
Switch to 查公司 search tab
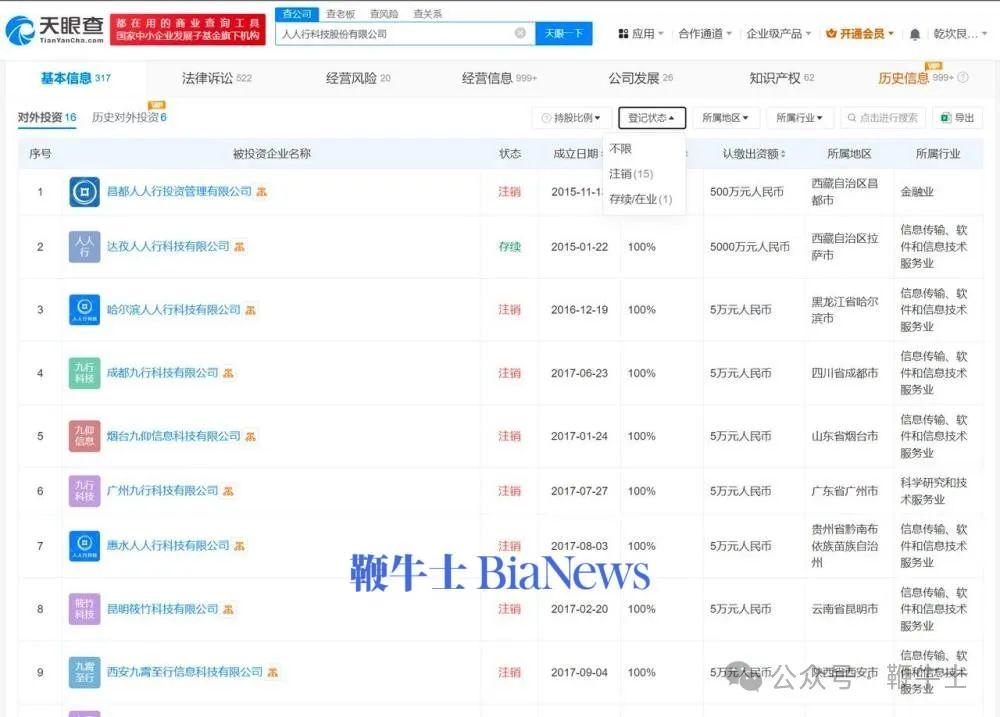pos(297,13)
